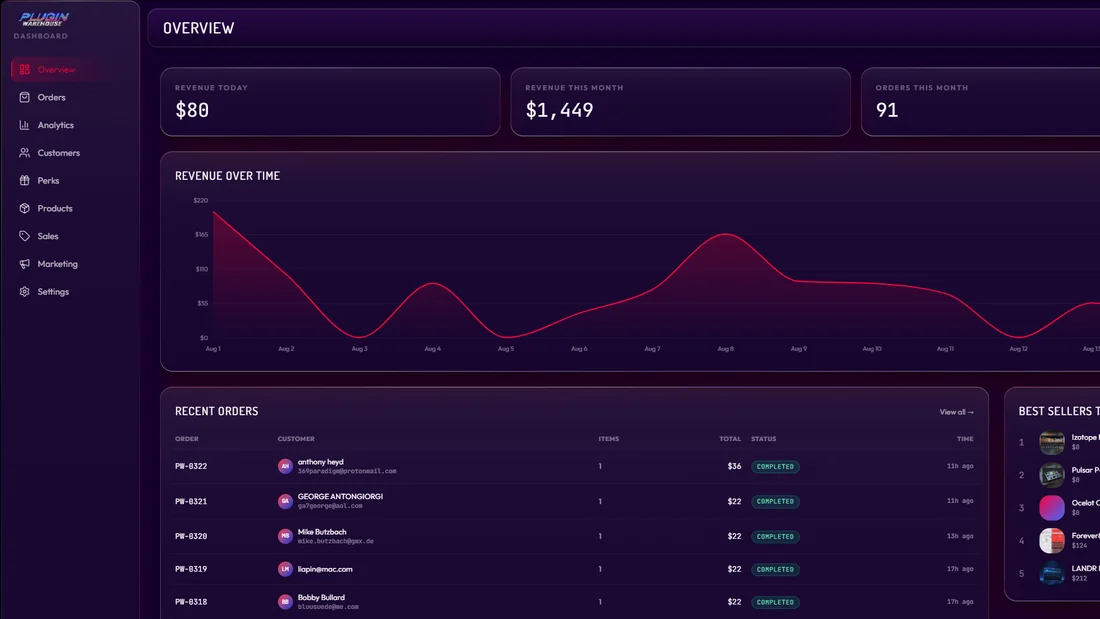Image resolution: width=1100 pixels, height=619 pixels.
Task: Click the Orders bag icon
Action: pyautogui.click(x=25, y=98)
